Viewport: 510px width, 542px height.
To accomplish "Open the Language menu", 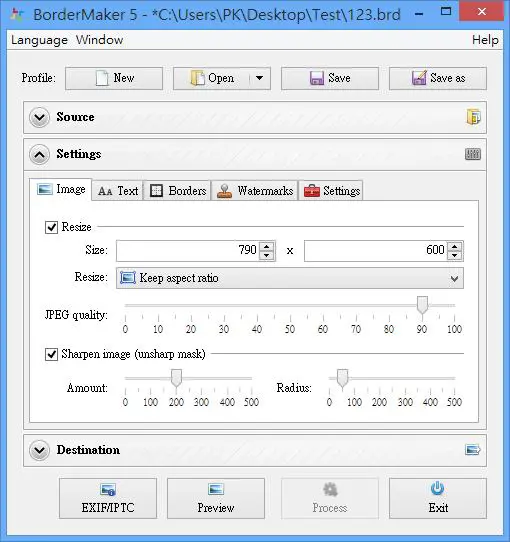I will tap(39, 40).
